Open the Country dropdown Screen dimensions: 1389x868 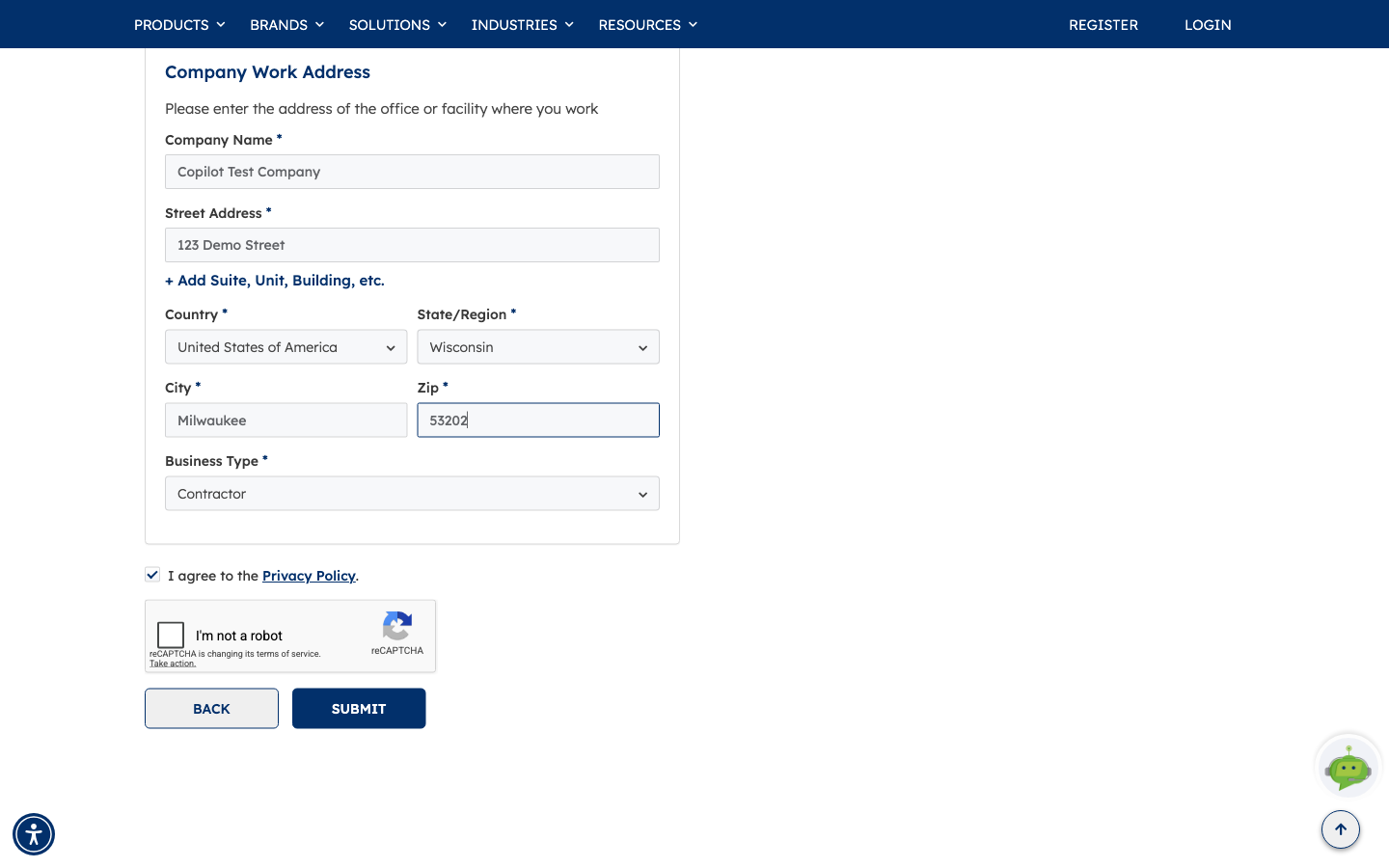coord(286,347)
